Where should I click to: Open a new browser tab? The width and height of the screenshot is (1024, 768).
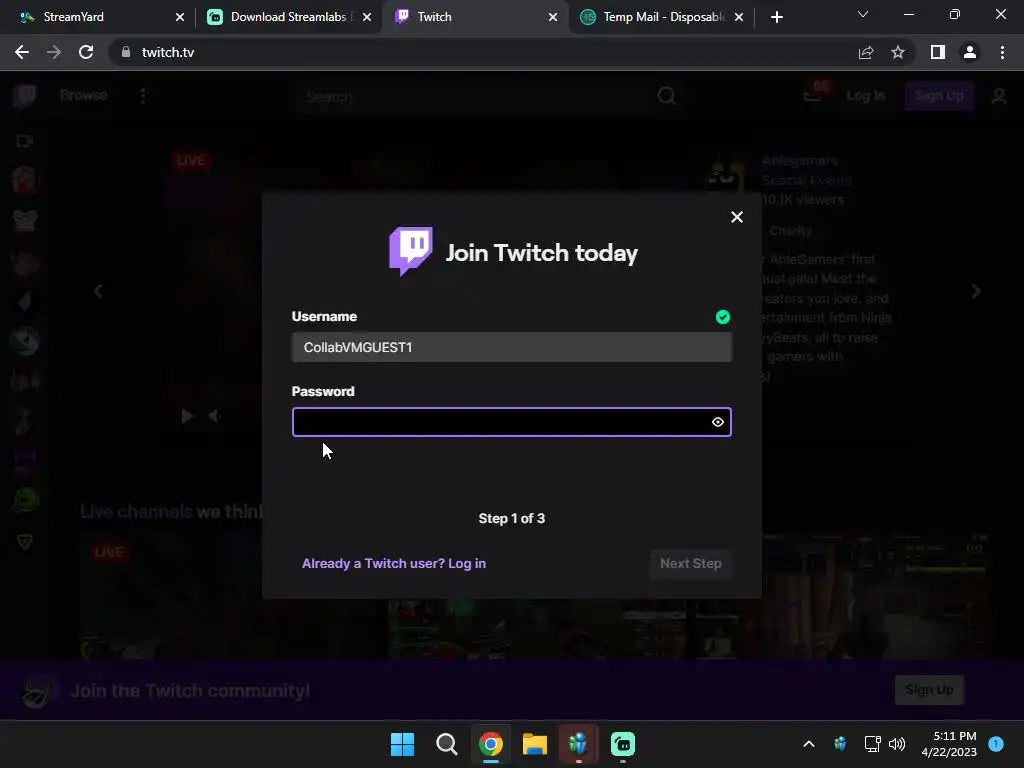[x=776, y=17]
